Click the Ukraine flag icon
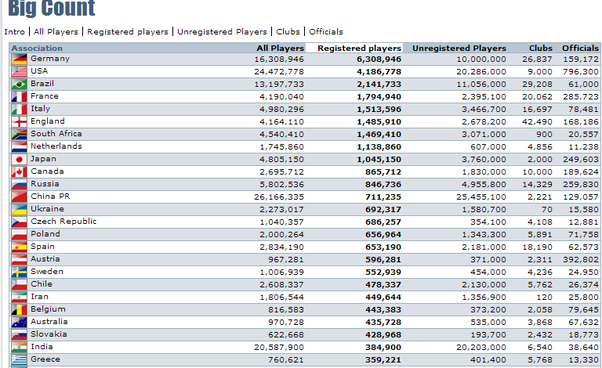The height and width of the screenshot is (368, 602). pyautogui.click(x=19, y=210)
